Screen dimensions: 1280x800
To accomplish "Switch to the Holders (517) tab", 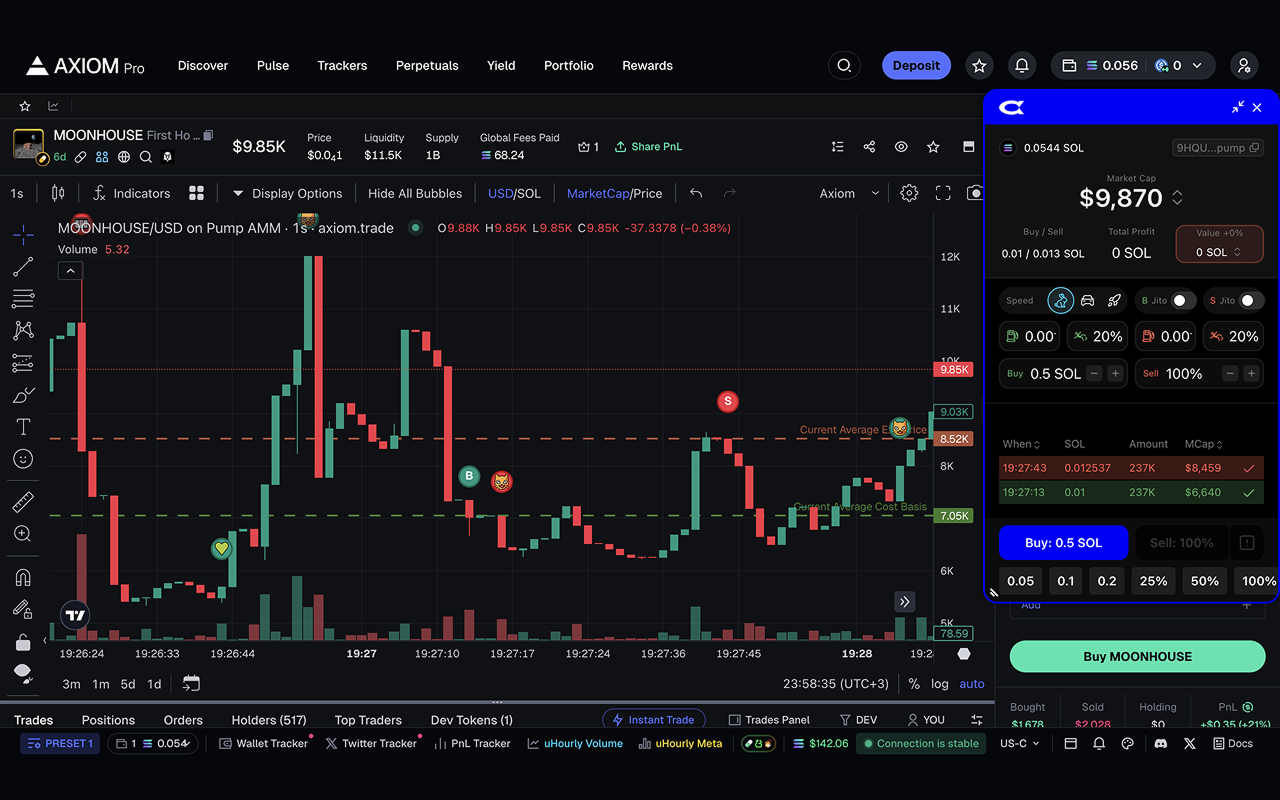I will (269, 720).
